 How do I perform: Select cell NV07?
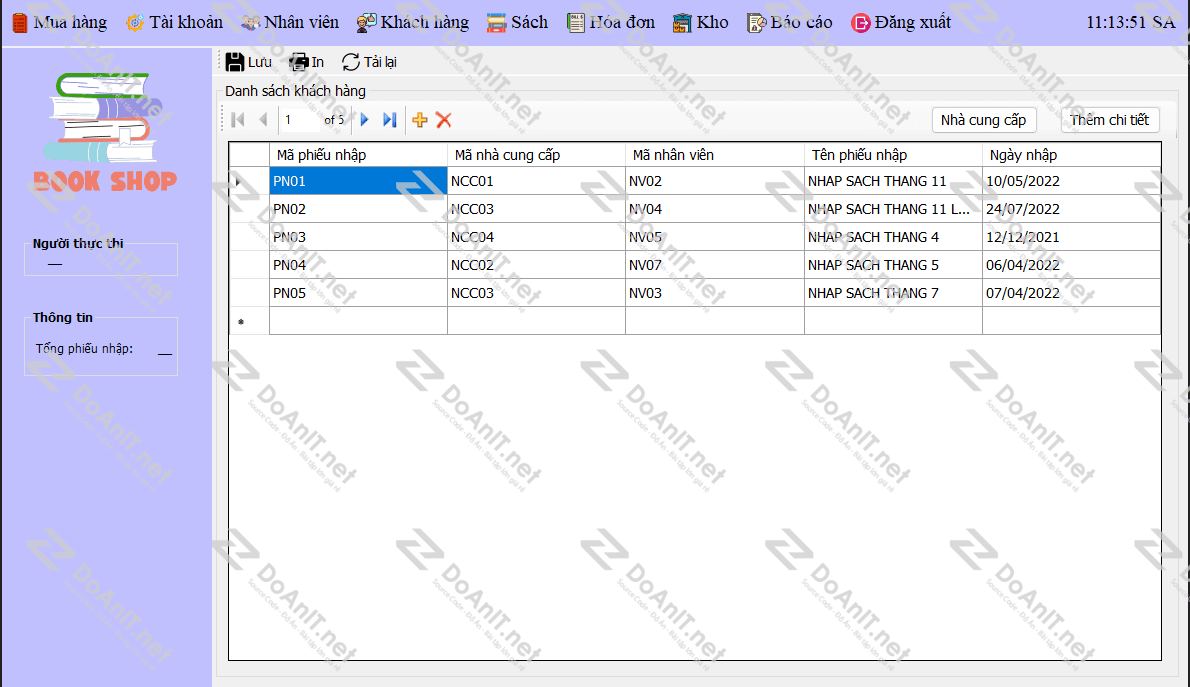tap(715, 265)
